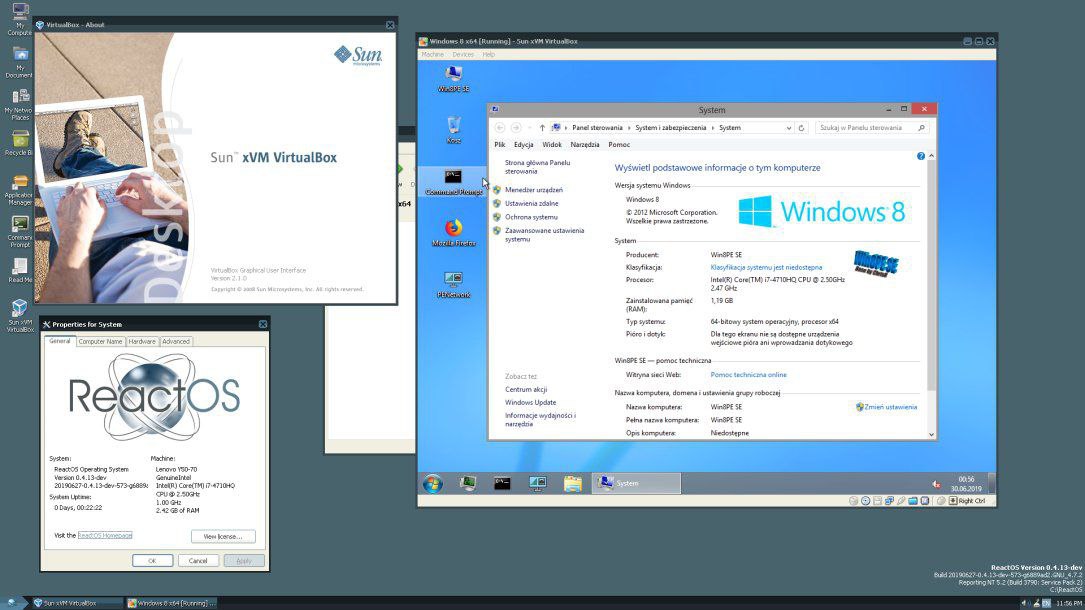Open the Command Prompt icon inside the VM
This screenshot has width=1085, height=610.
(454, 183)
